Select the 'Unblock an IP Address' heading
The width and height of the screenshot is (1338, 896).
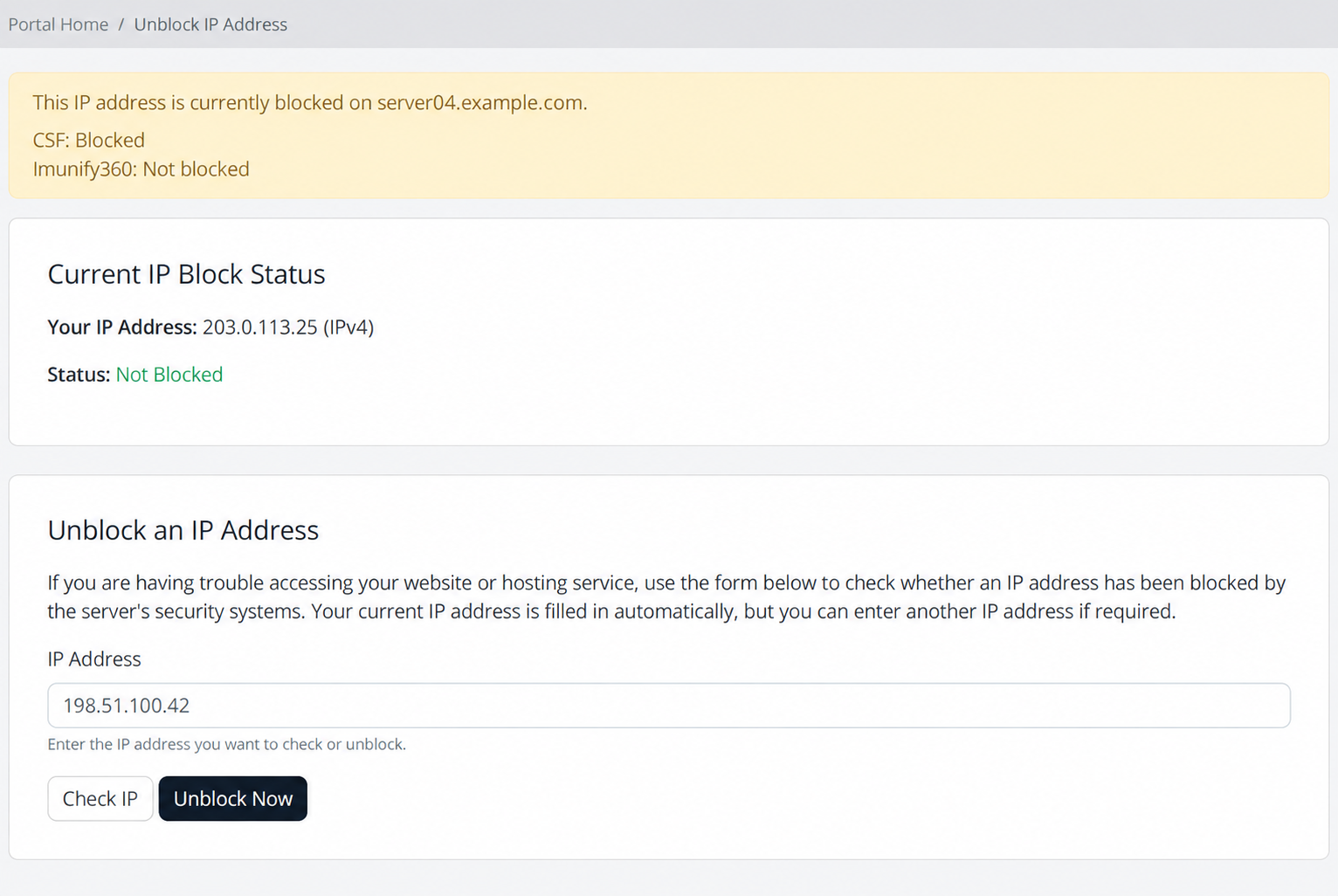coord(183,530)
